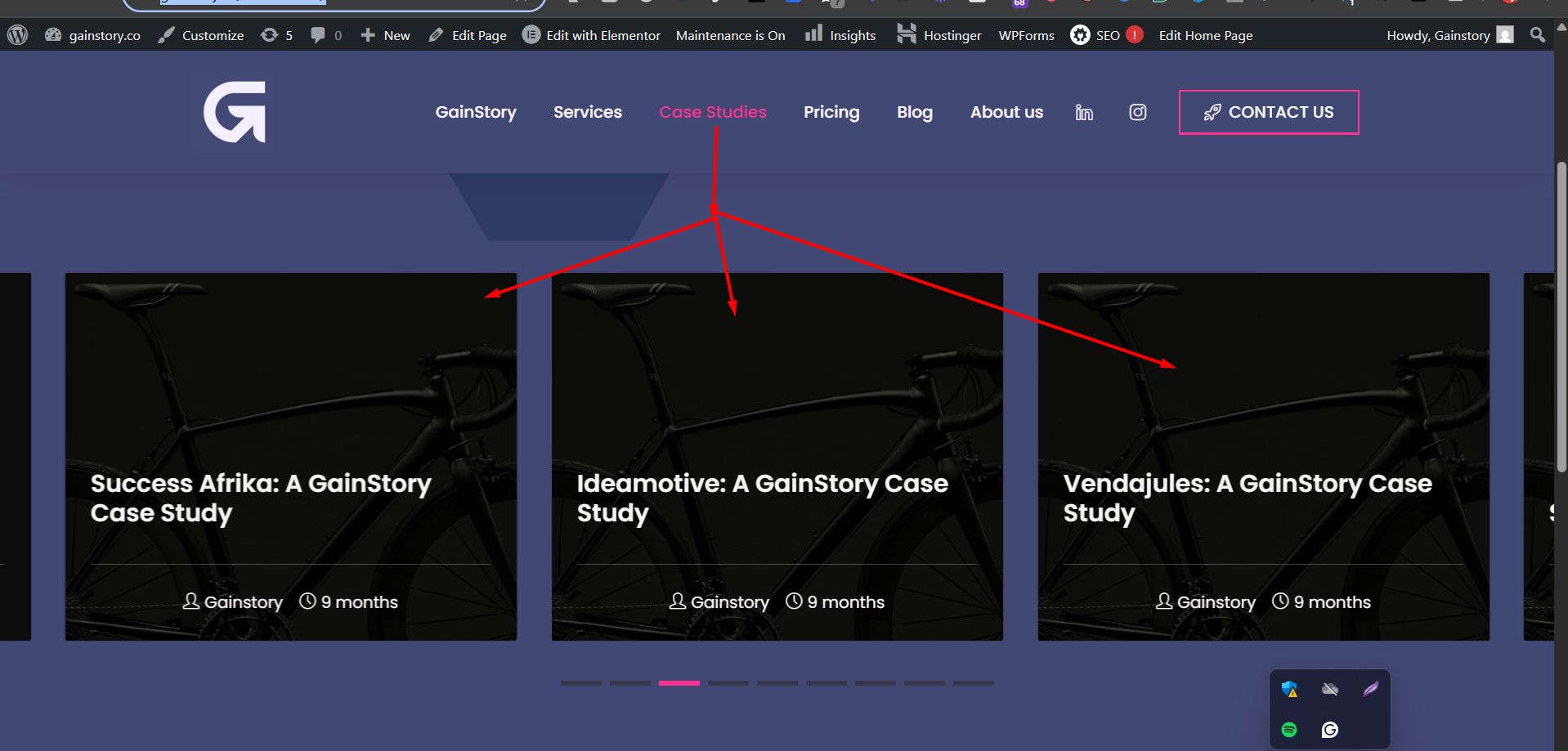Screen dimensions: 1568x751
Task: Open Spotify from tray overflow
Action: click(1289, 730)
